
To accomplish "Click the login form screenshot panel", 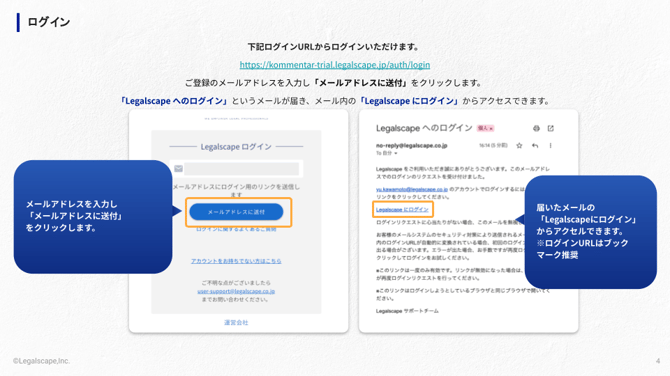I will tap(238, 221).
